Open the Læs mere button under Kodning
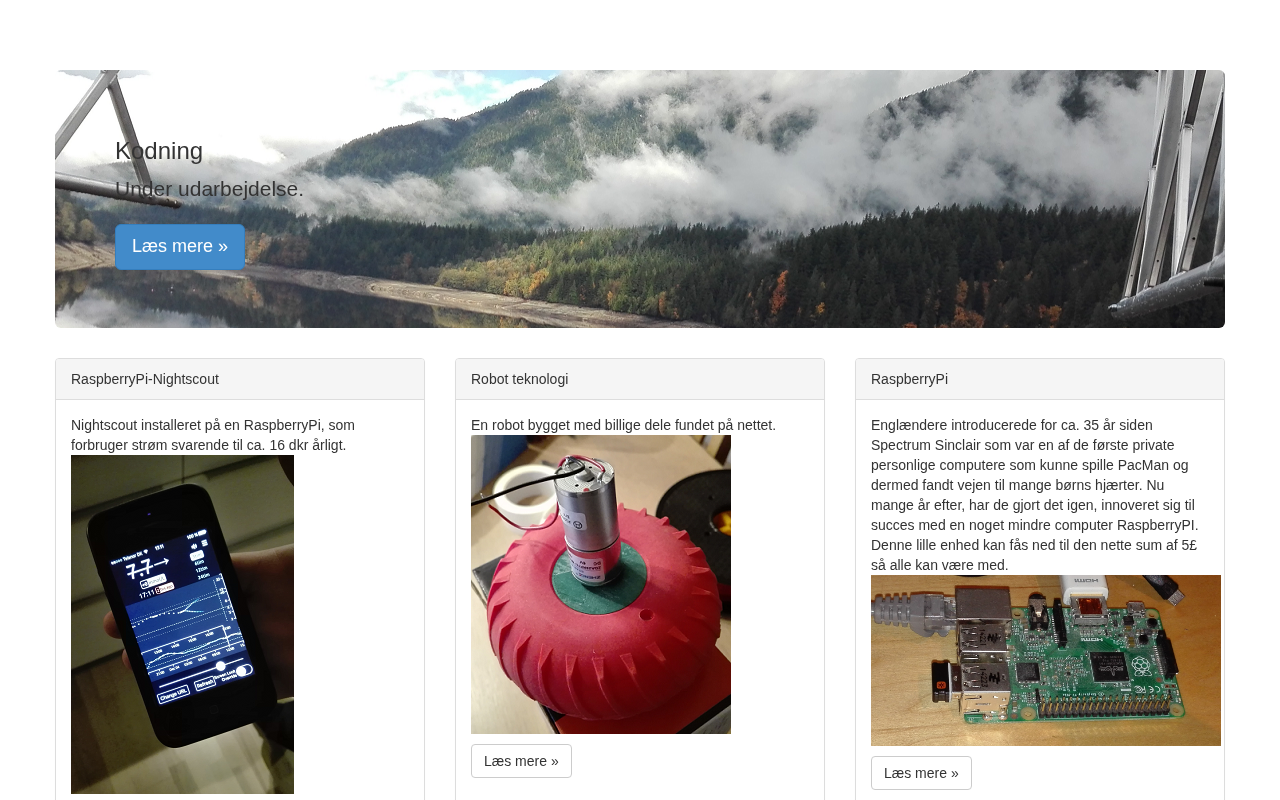The width and height of the screenshot is (1280, 800). pyautogui.click(x=180, y=246)
